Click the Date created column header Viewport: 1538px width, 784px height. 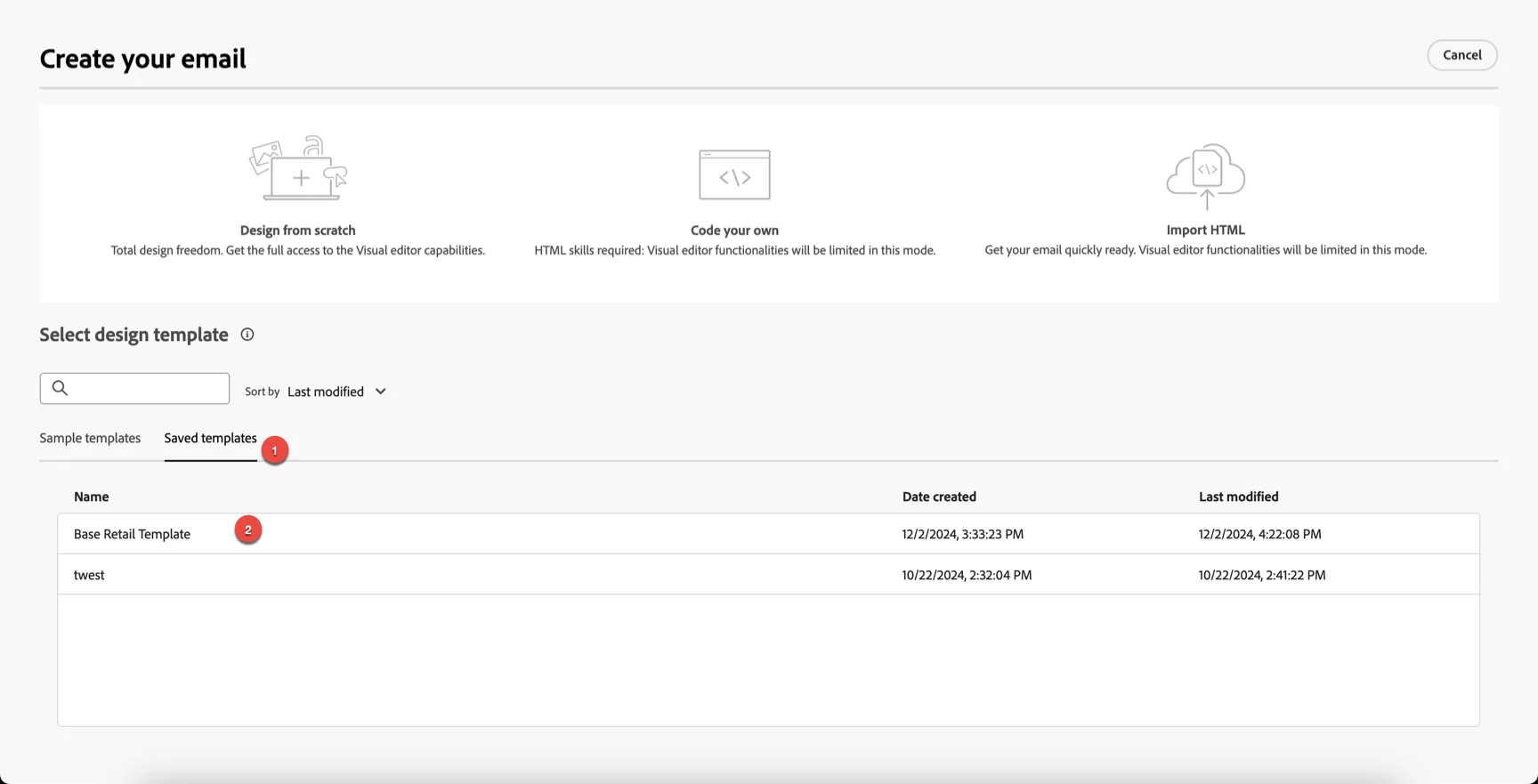point(939,497)
